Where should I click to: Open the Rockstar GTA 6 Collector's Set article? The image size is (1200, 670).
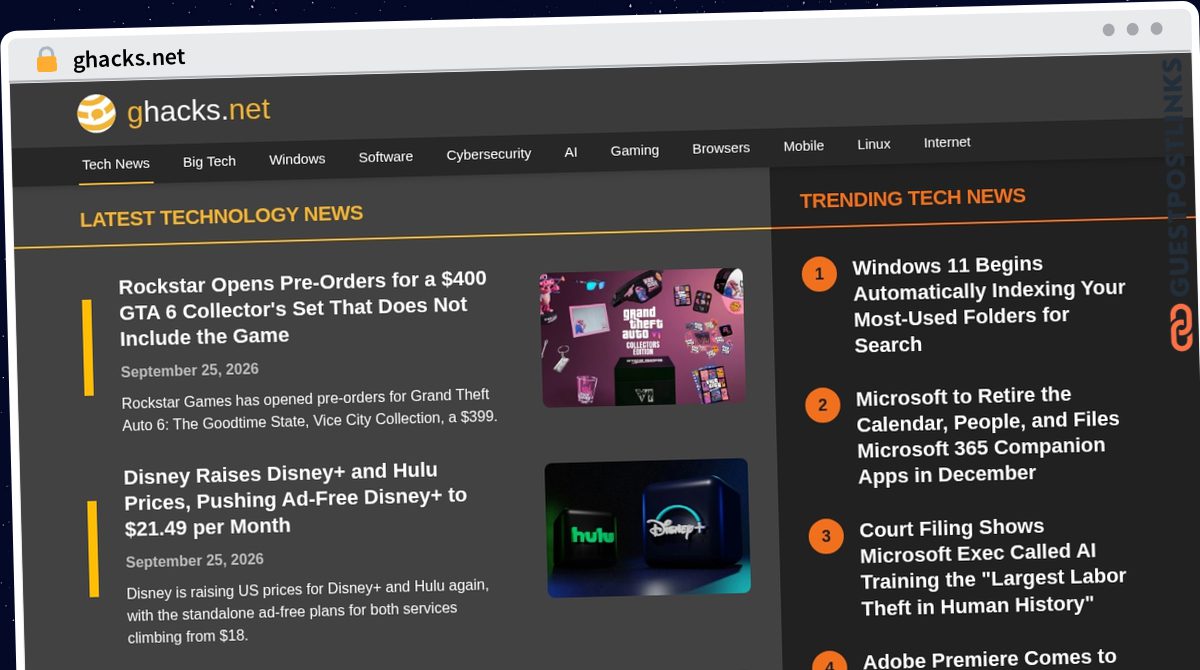303,308
